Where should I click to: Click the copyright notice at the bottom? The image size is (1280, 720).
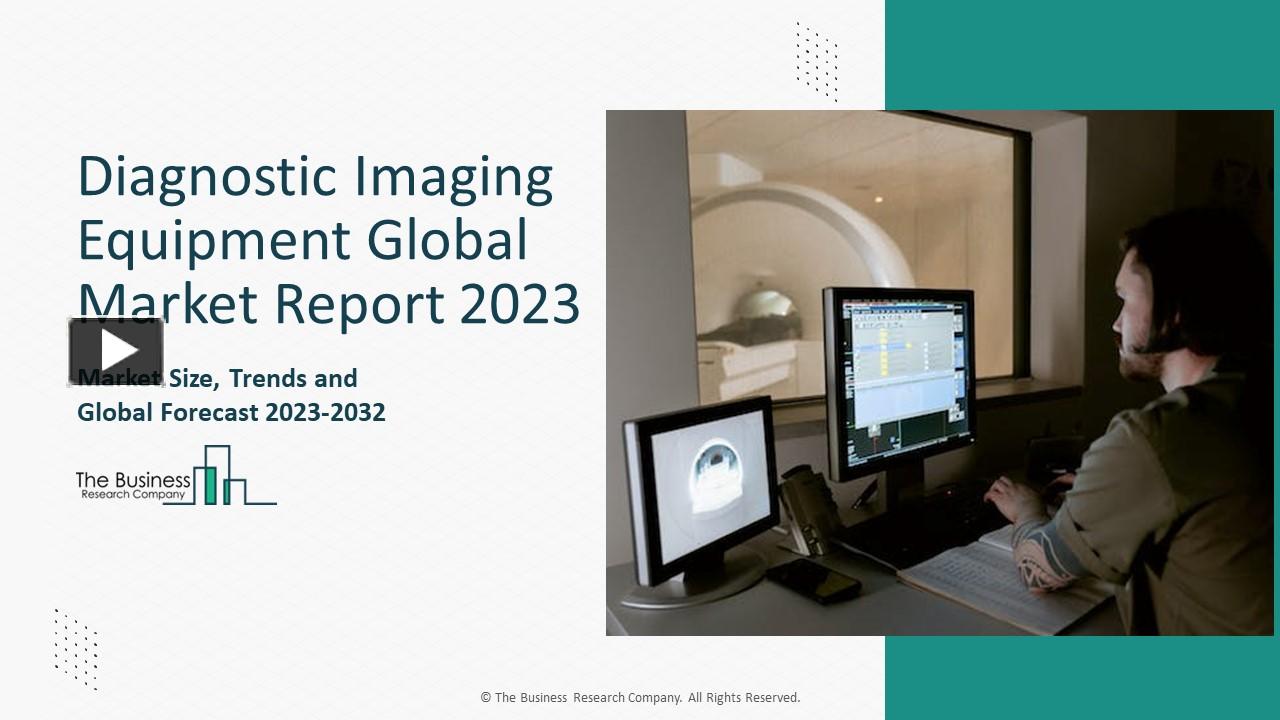coord(640,697)
